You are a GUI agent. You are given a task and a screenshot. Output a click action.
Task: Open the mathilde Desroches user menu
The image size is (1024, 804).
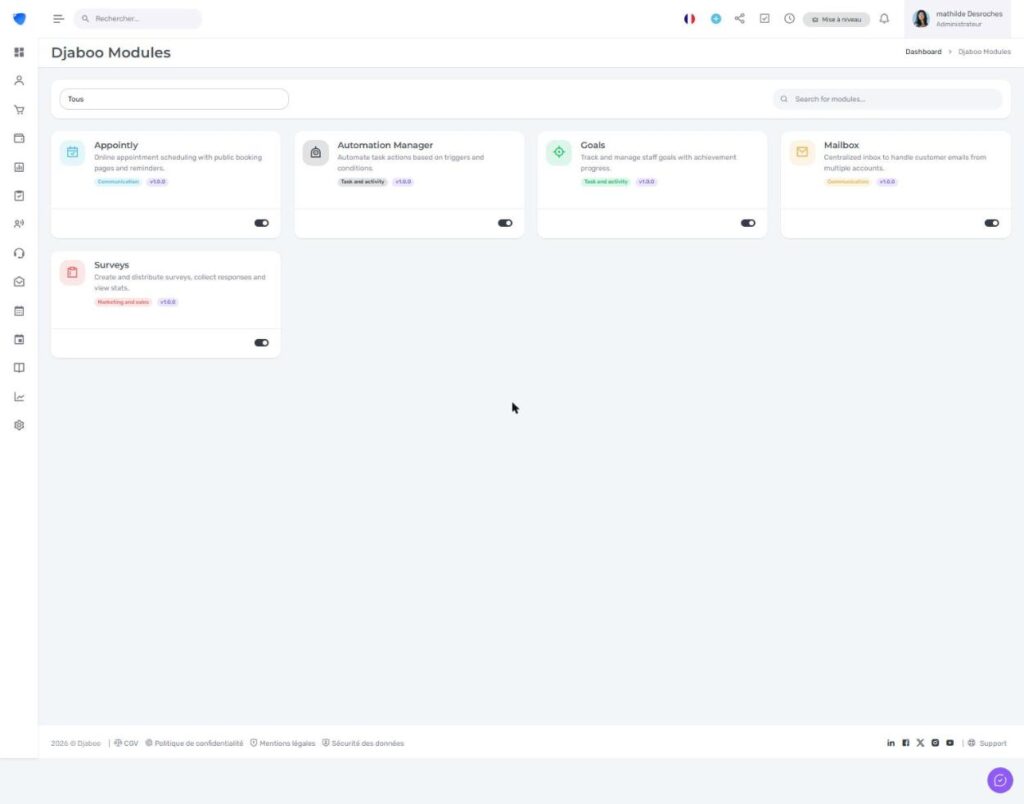tap(957, 19)
